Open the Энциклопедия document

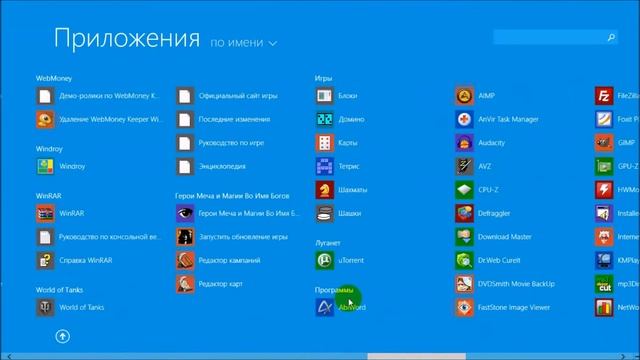[185, 166]
